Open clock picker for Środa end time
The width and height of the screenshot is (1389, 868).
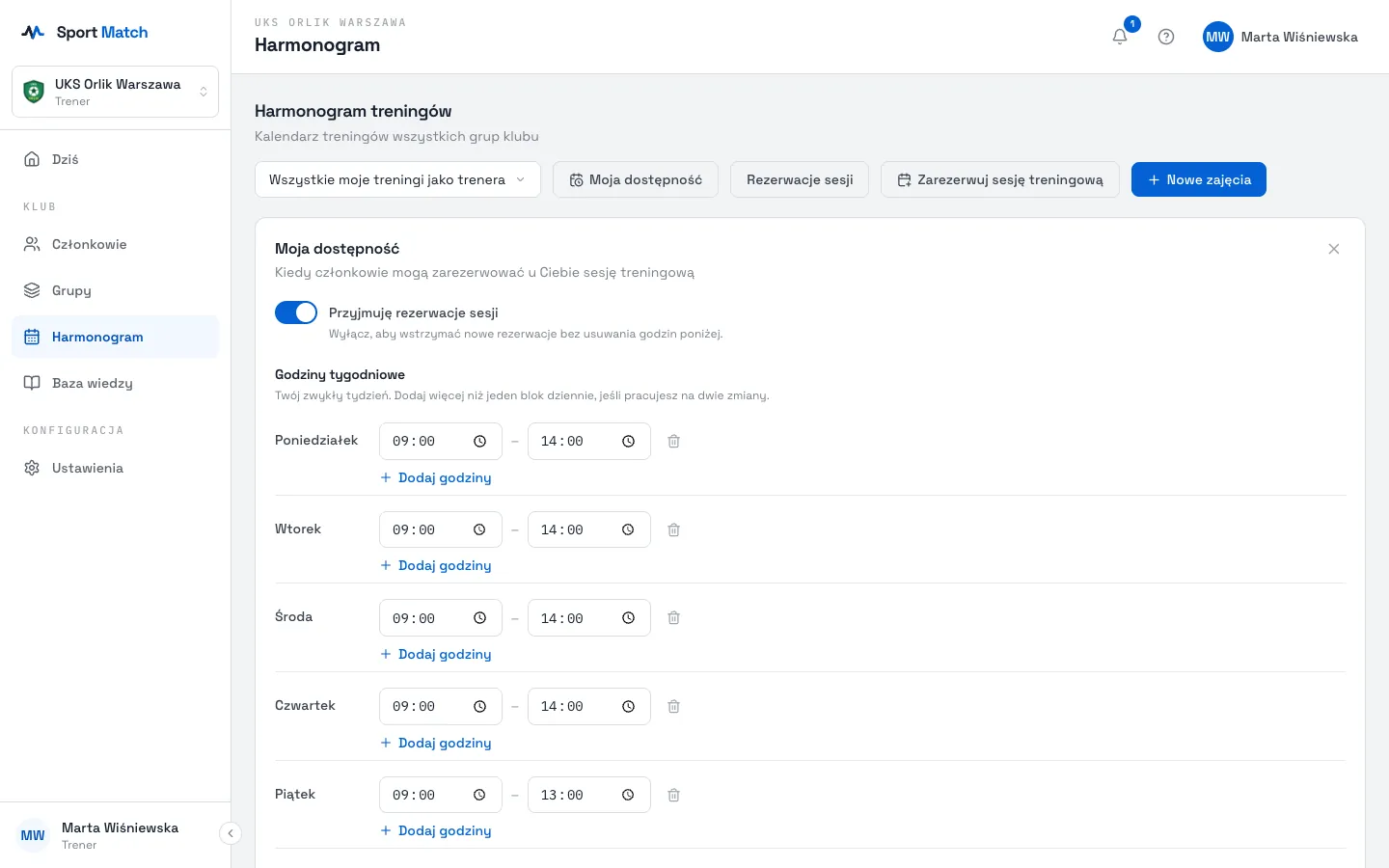(x=628, y=618)
